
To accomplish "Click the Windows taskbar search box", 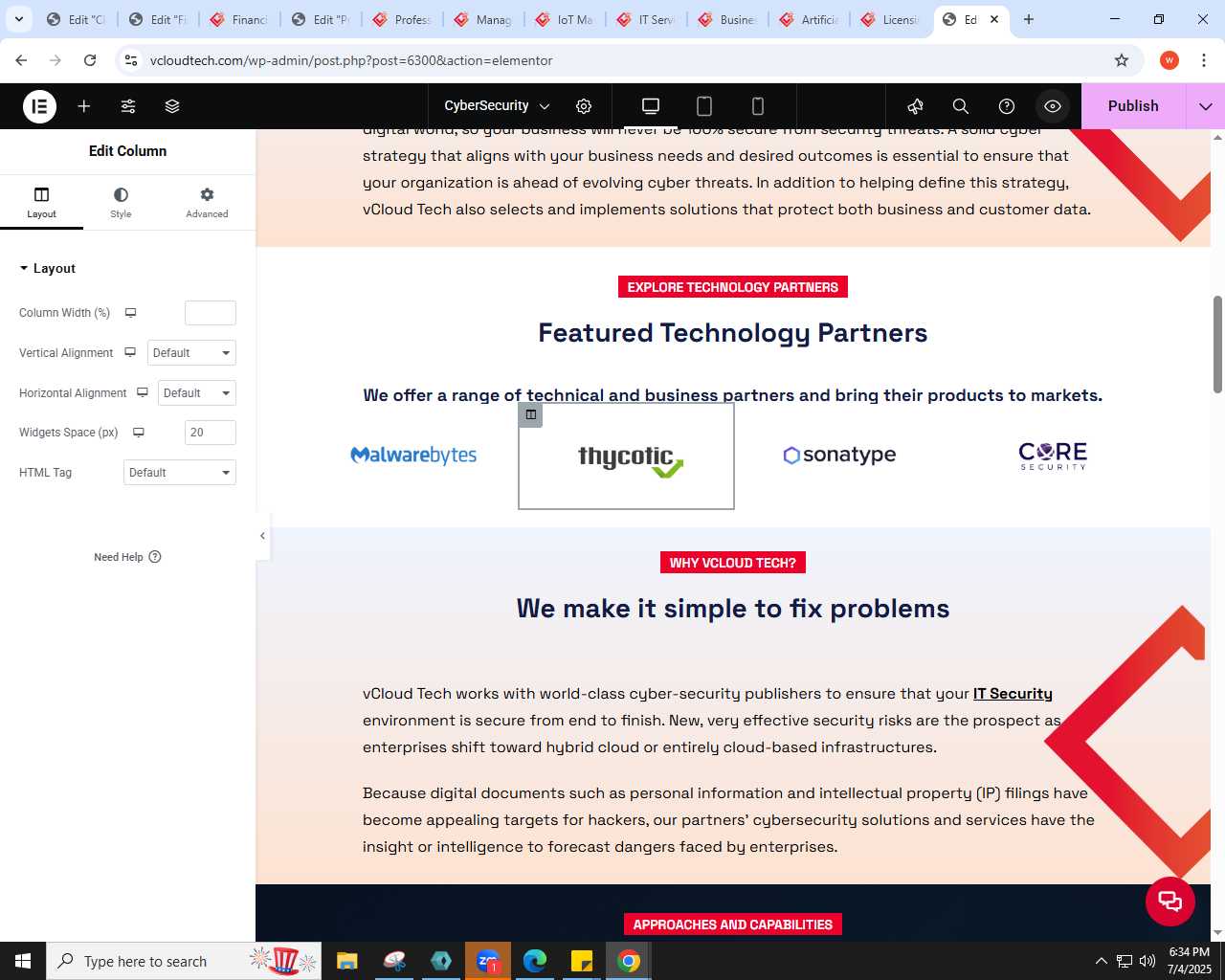I will click(x=184, y=961).
